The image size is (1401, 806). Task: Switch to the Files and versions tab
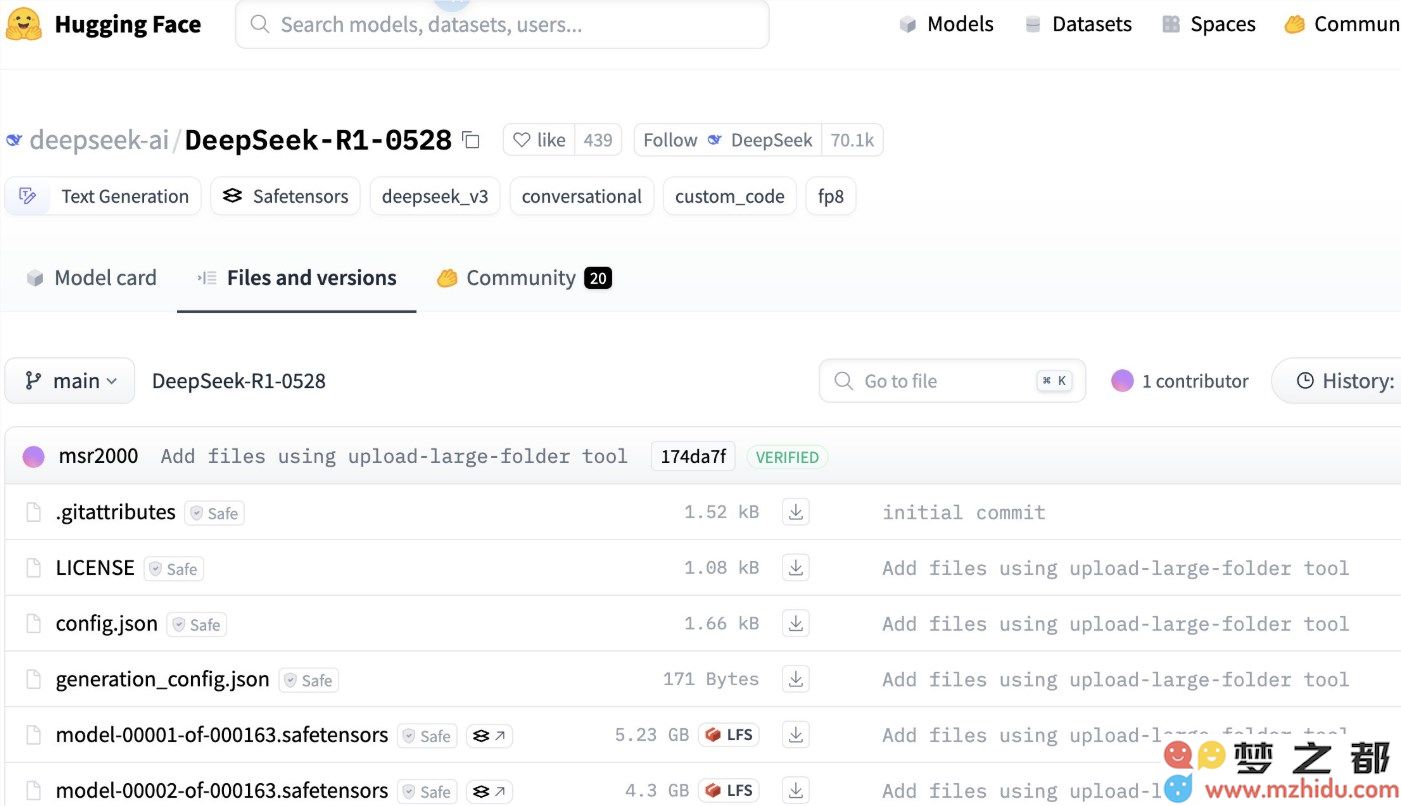(297, 278)
